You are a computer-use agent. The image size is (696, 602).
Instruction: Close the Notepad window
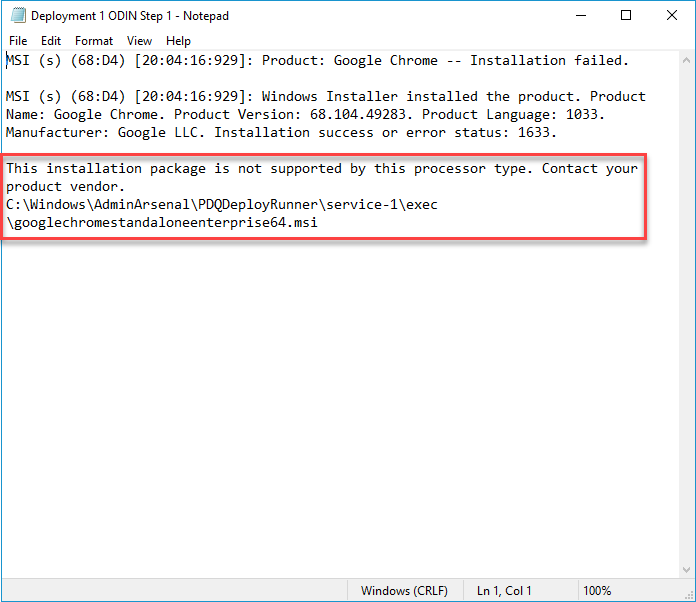pyautogui.click(x=672, y=16)
